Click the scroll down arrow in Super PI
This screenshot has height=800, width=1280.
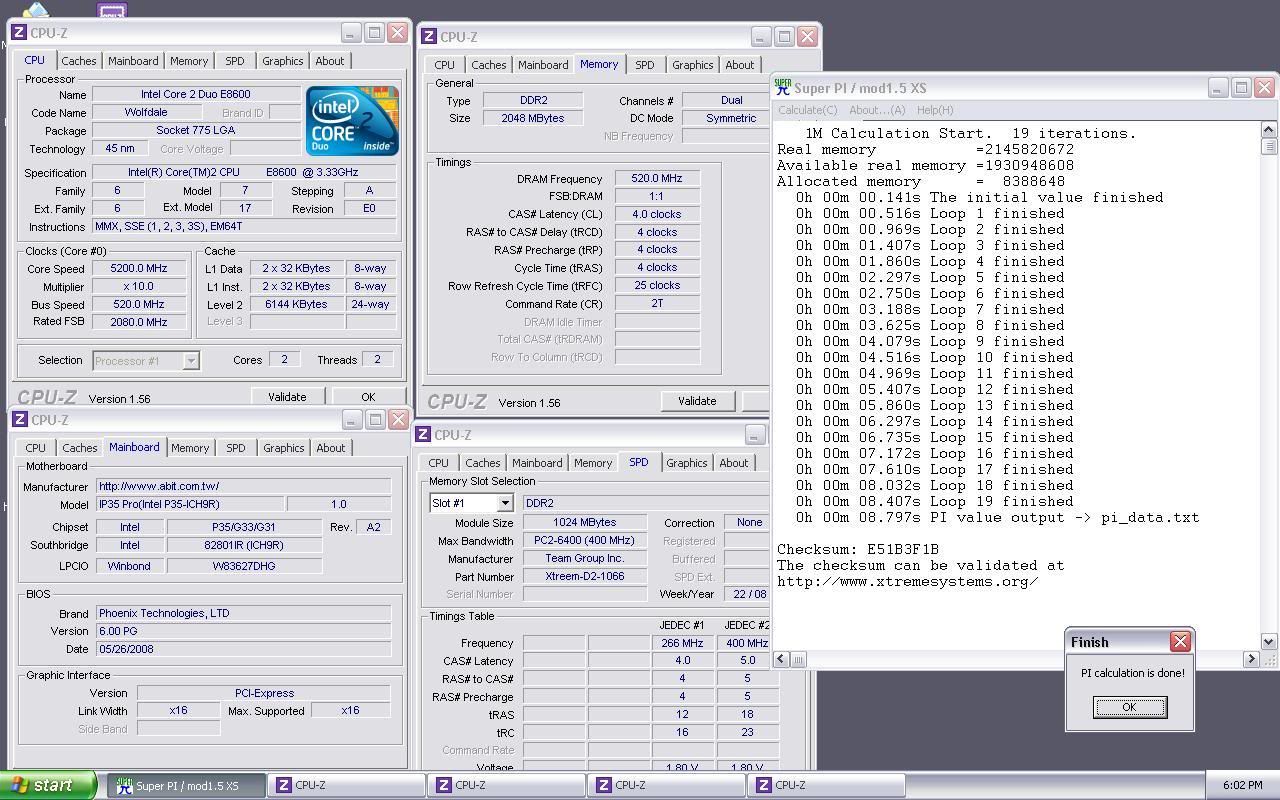(x=1269, y=641)
